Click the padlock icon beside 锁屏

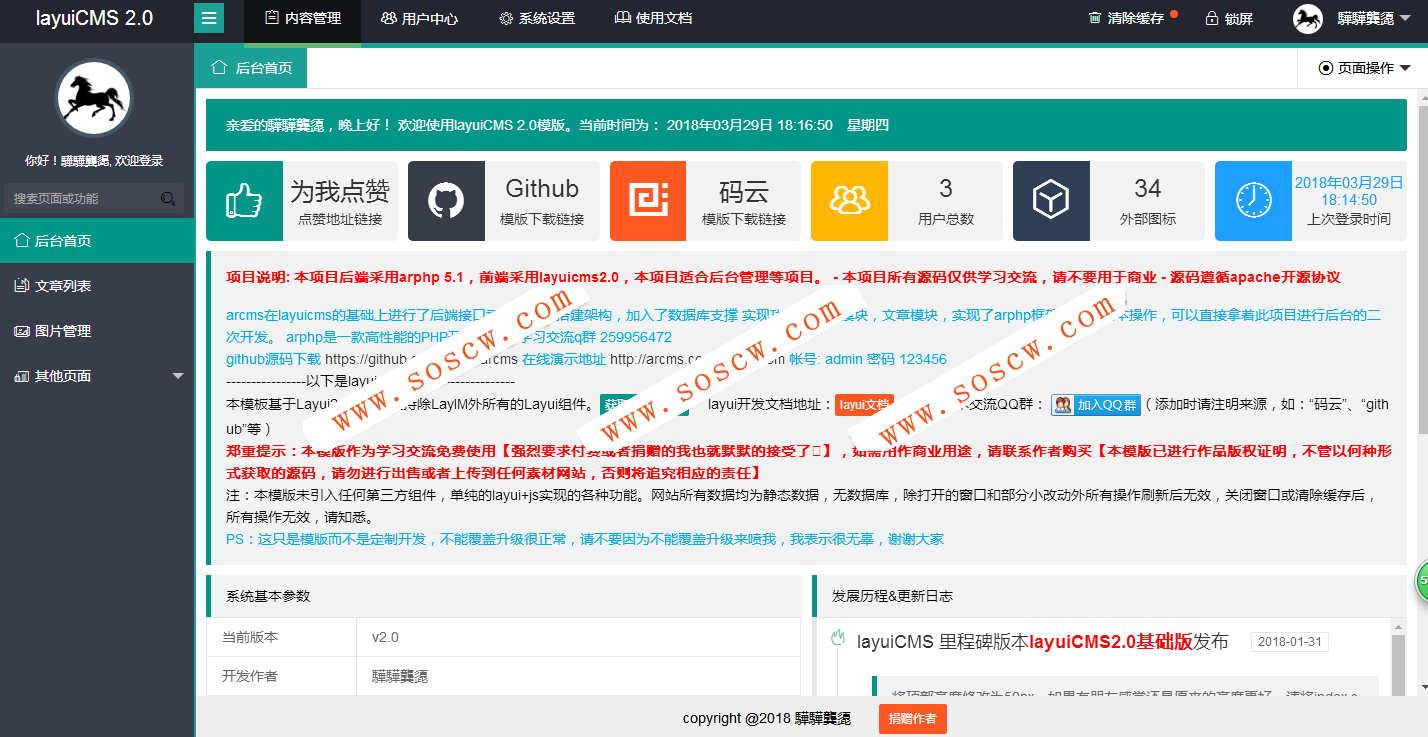tap(1212, 18)
